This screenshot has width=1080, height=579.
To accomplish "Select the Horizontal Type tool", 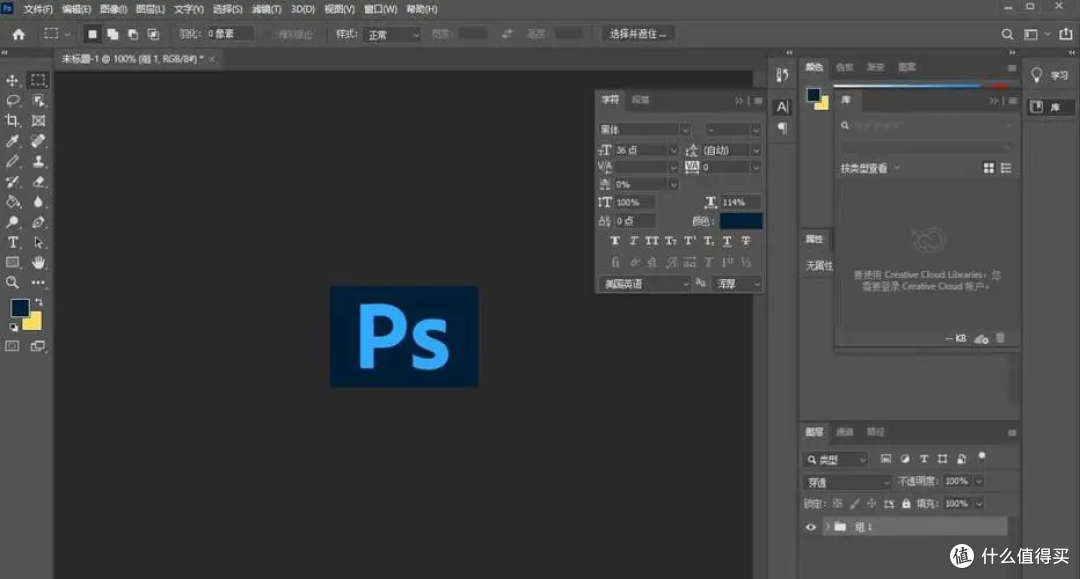I will click(12, 242).
